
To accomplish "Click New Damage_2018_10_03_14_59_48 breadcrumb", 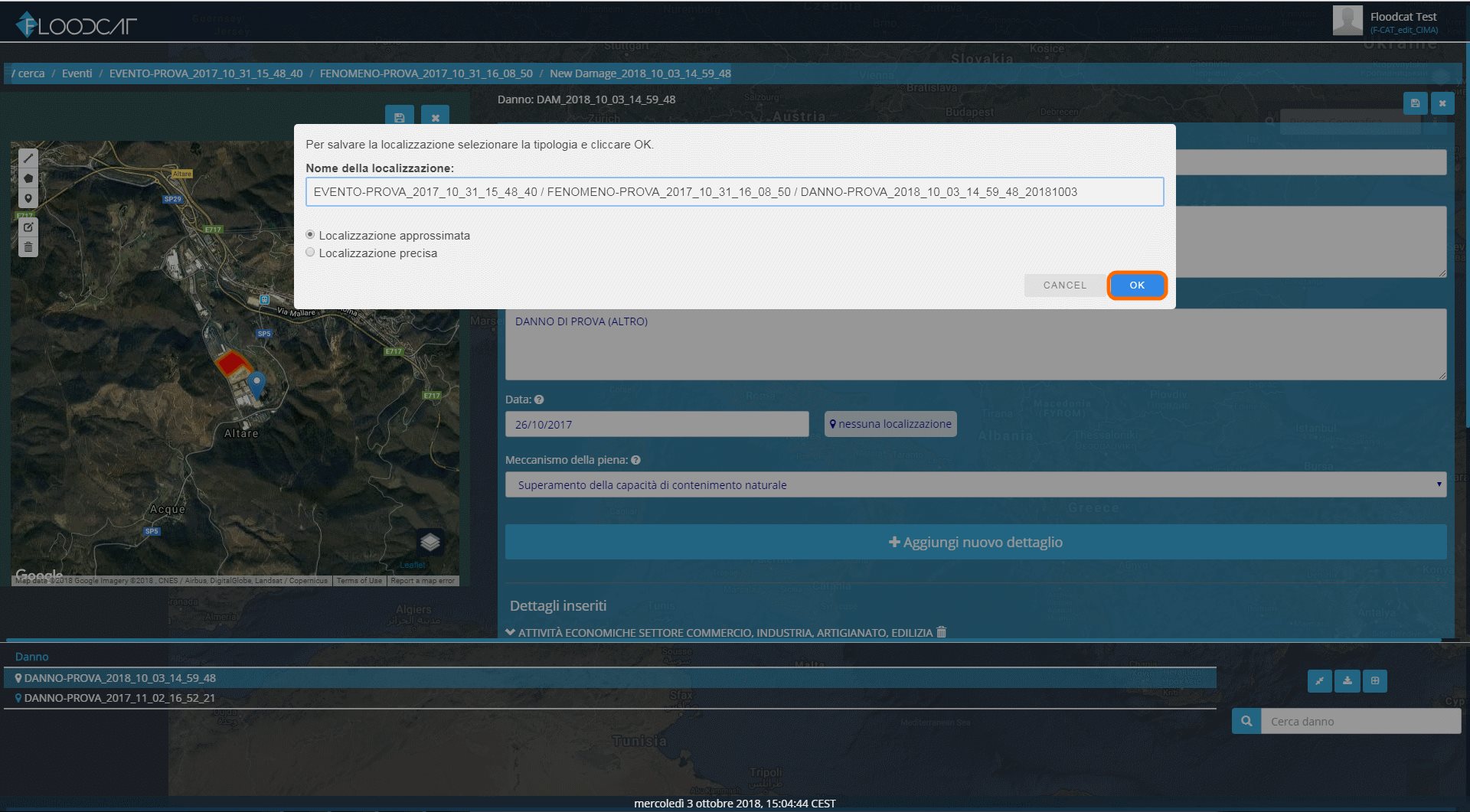I will tap(640, 73).
